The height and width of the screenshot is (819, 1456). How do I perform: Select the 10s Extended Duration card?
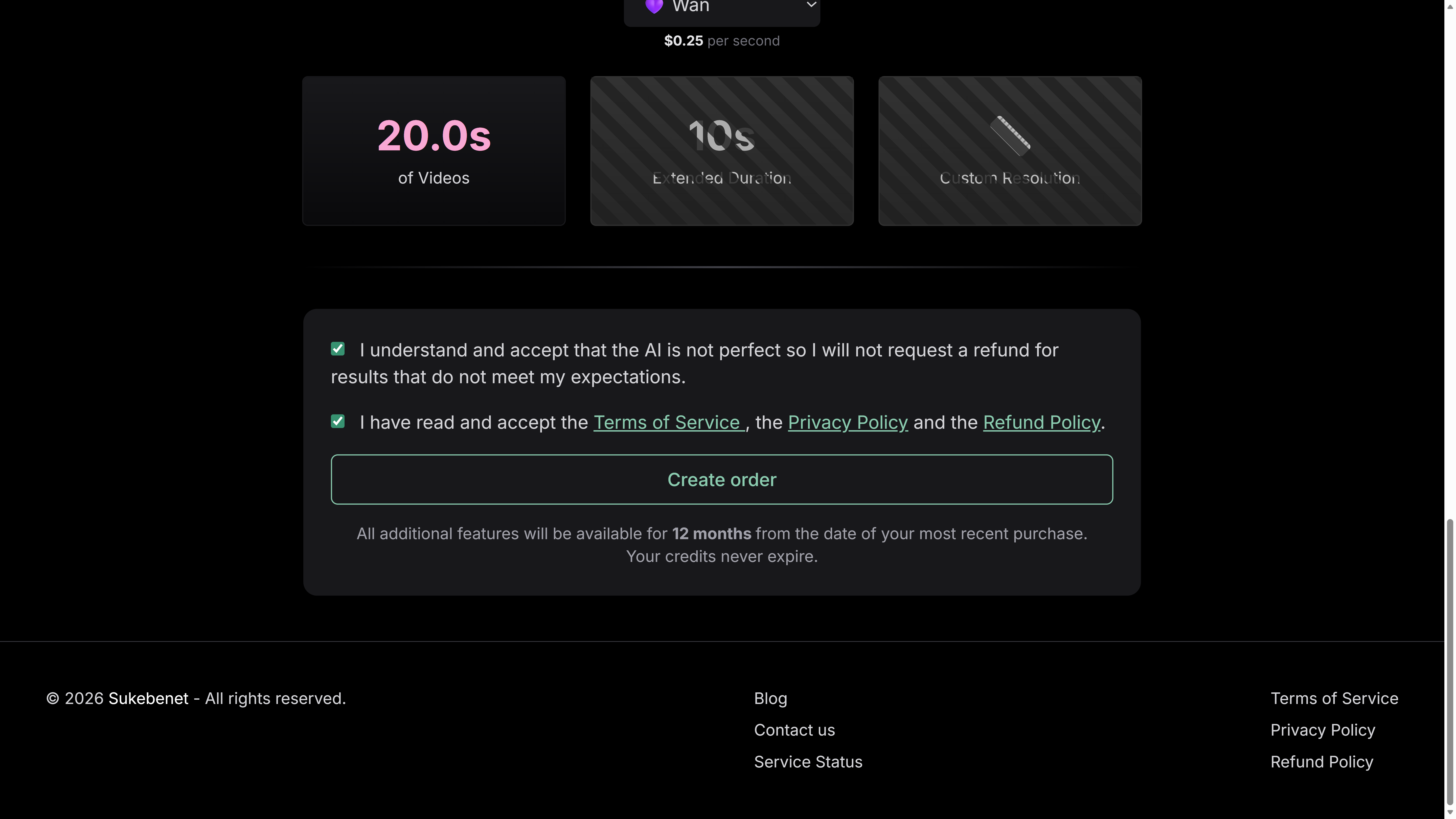(722, 151)
